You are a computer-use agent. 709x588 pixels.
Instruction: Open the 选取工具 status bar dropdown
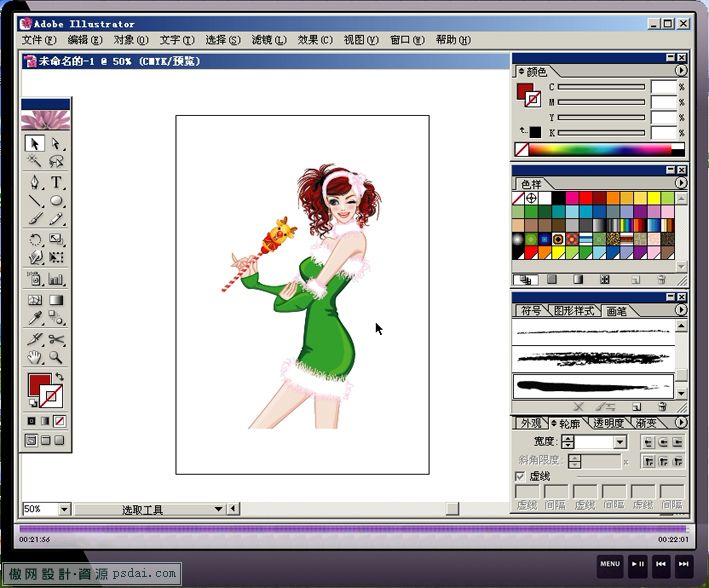click(218, 509)
